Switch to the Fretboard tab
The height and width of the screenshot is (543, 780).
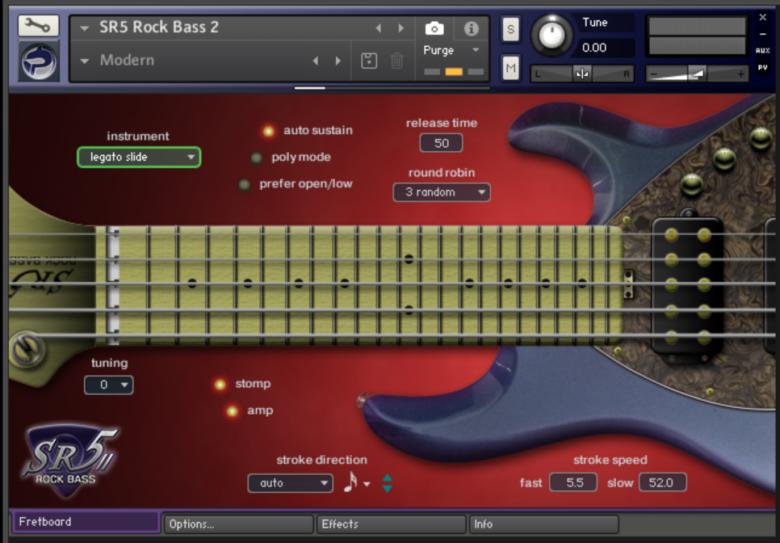(x=85, y=522)
